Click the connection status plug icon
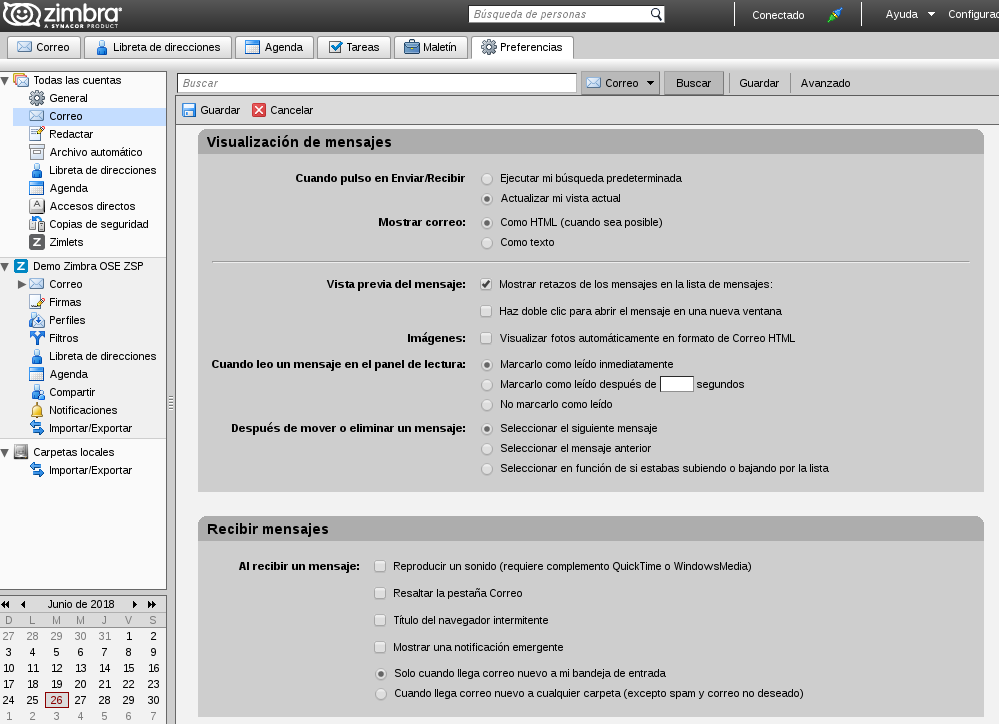The height and width of the screenshot is (724, 999). [835, 15]
